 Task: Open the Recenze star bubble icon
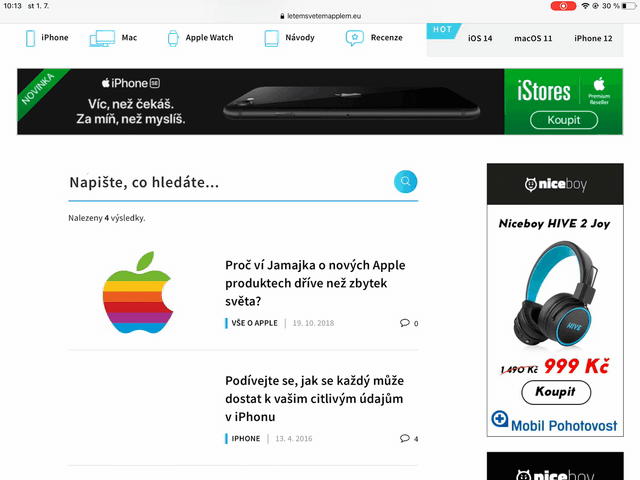[355, 38]
